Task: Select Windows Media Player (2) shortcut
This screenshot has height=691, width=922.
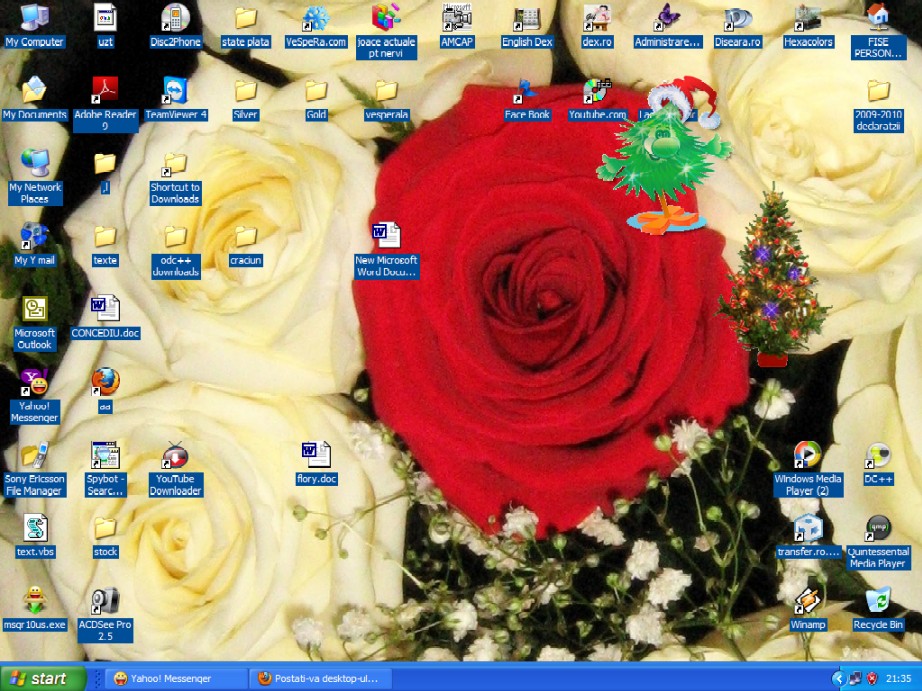Action: [808, 456]
